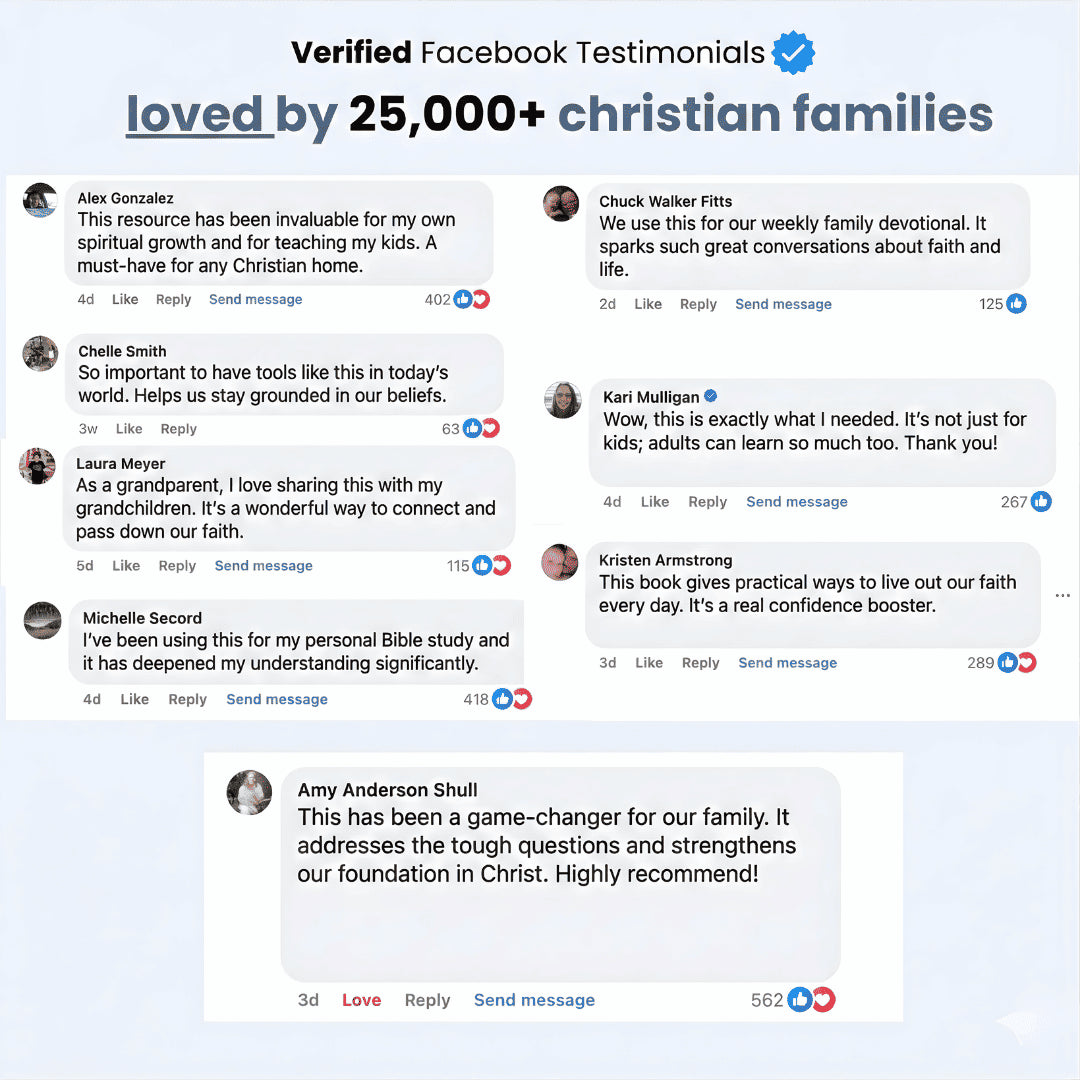Like Chelle Smith's comment
Screen dimensions: 1080x1080
pos(129,429)
